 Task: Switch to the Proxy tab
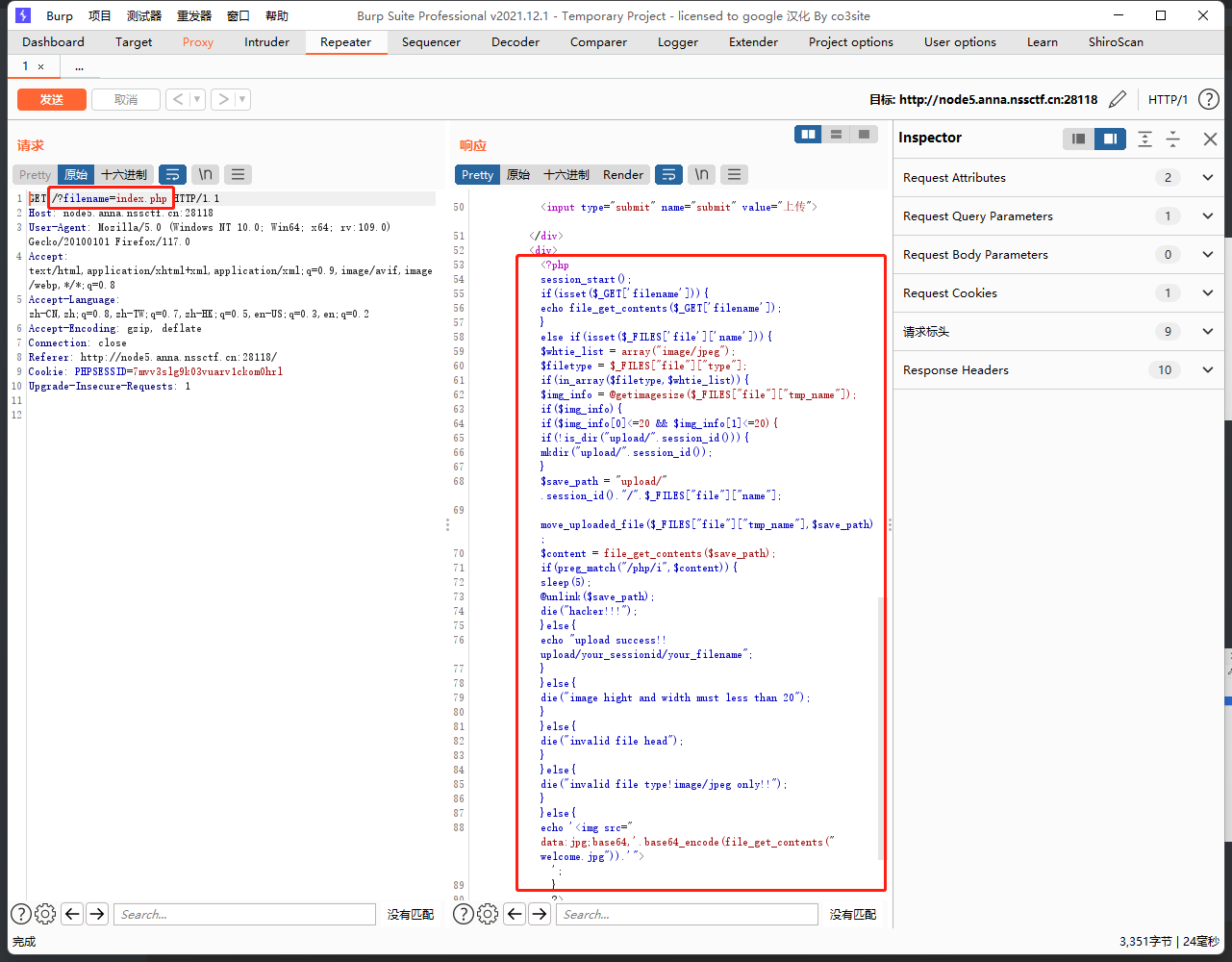[x=198, y=42]
